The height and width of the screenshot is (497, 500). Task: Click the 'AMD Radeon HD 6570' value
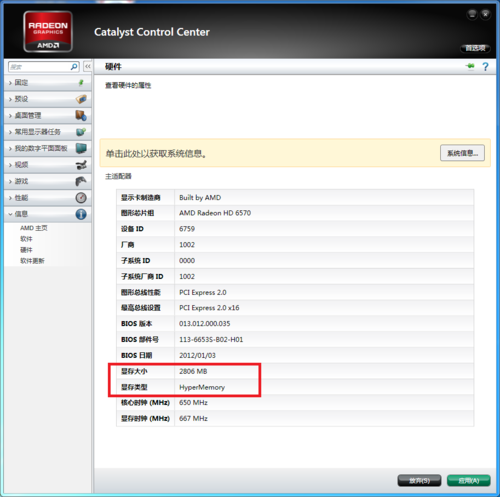[215, 213]
